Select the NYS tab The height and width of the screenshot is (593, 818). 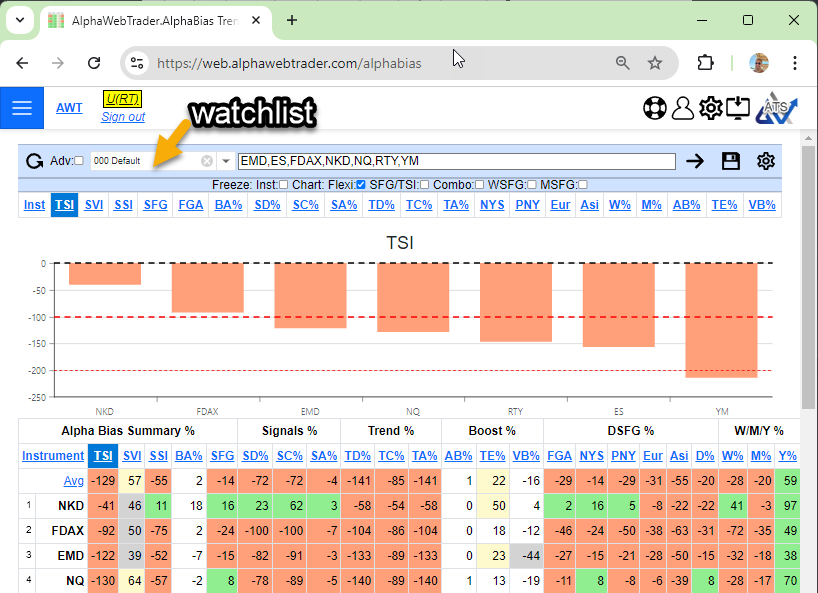[x=492, y=204]
